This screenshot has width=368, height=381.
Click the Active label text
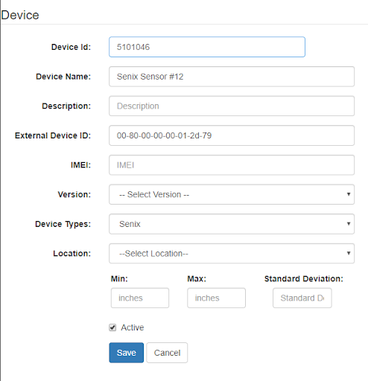coord(132,328)
